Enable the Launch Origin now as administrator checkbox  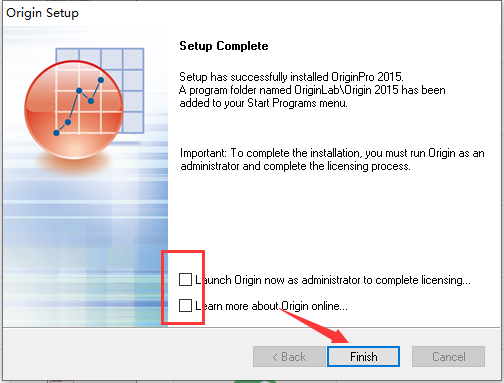click(185, 279)
